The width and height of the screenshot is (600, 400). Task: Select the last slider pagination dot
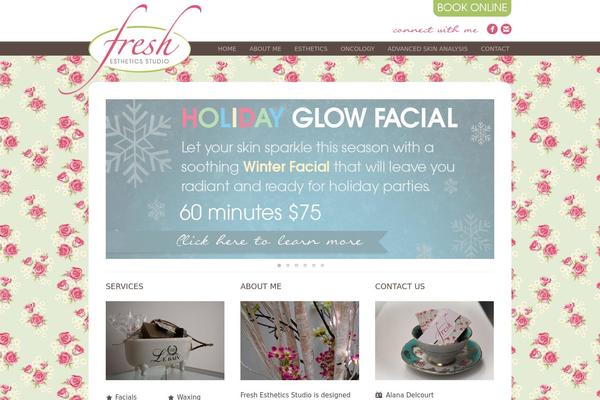click(322, 265)
